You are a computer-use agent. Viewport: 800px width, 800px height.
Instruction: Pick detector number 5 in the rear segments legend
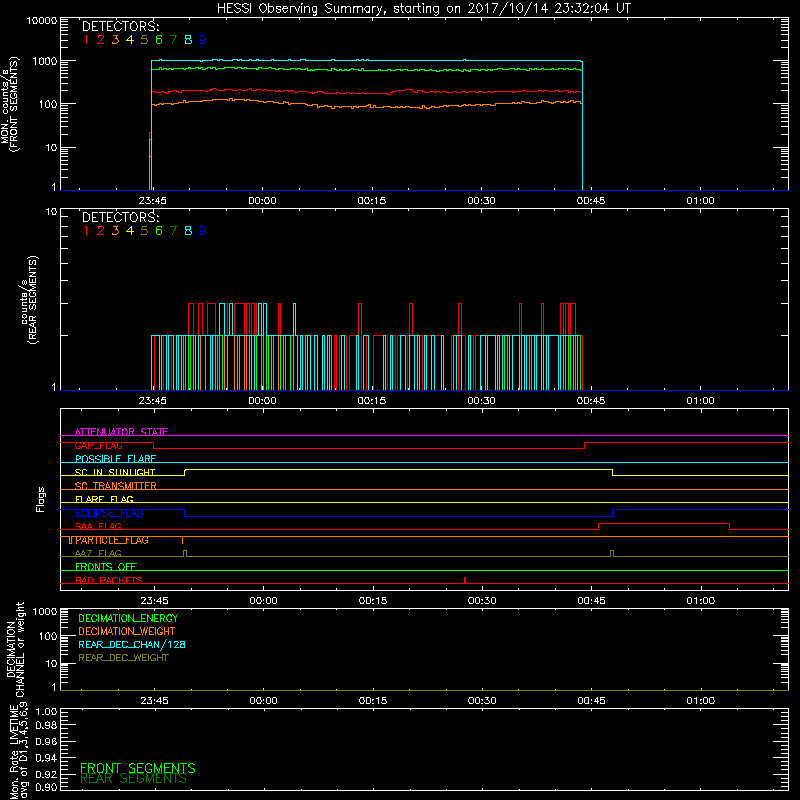click(144, 231)
